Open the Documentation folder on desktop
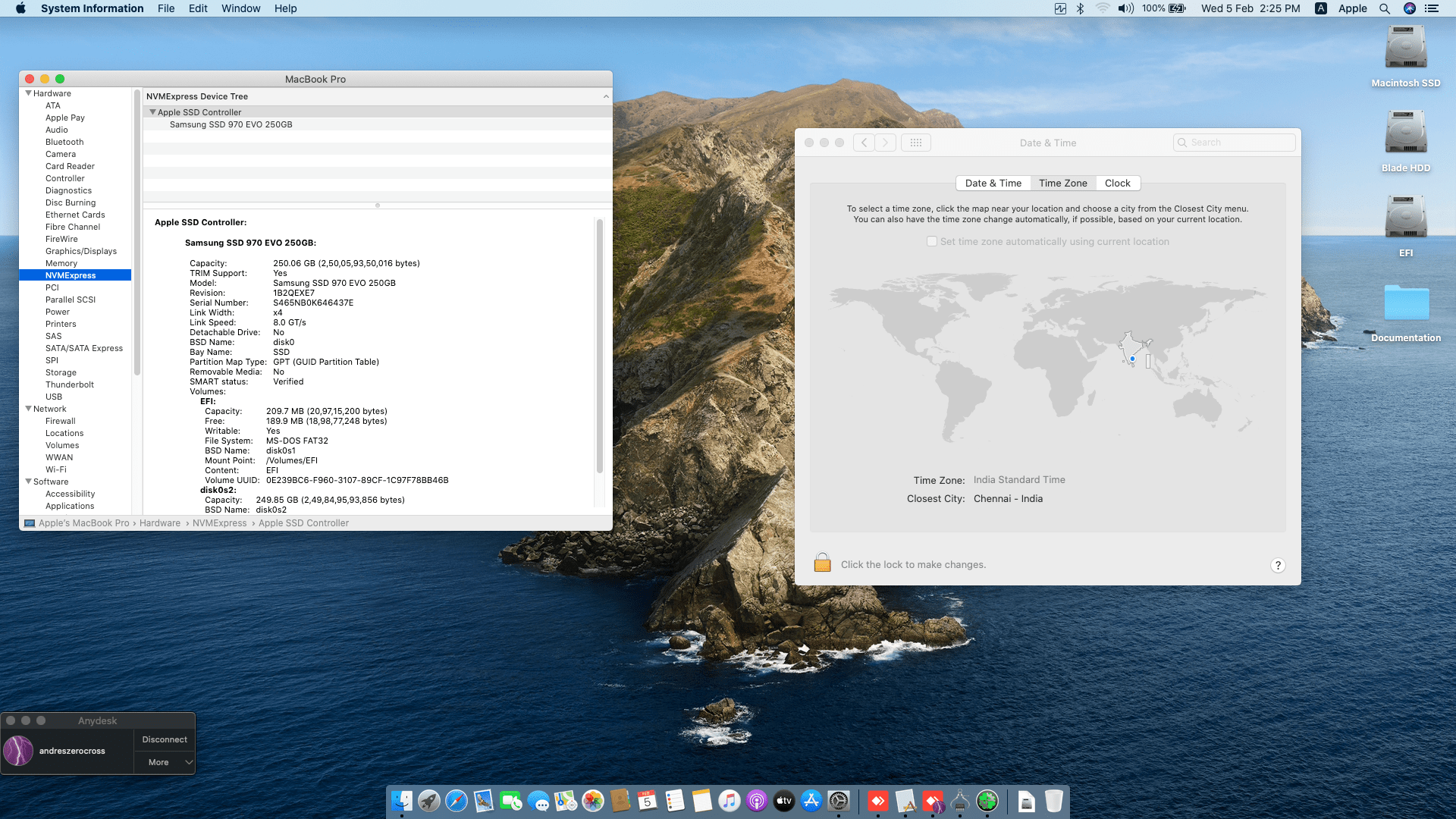Viewport: 1456px width, 819px height. point(1405,303)
